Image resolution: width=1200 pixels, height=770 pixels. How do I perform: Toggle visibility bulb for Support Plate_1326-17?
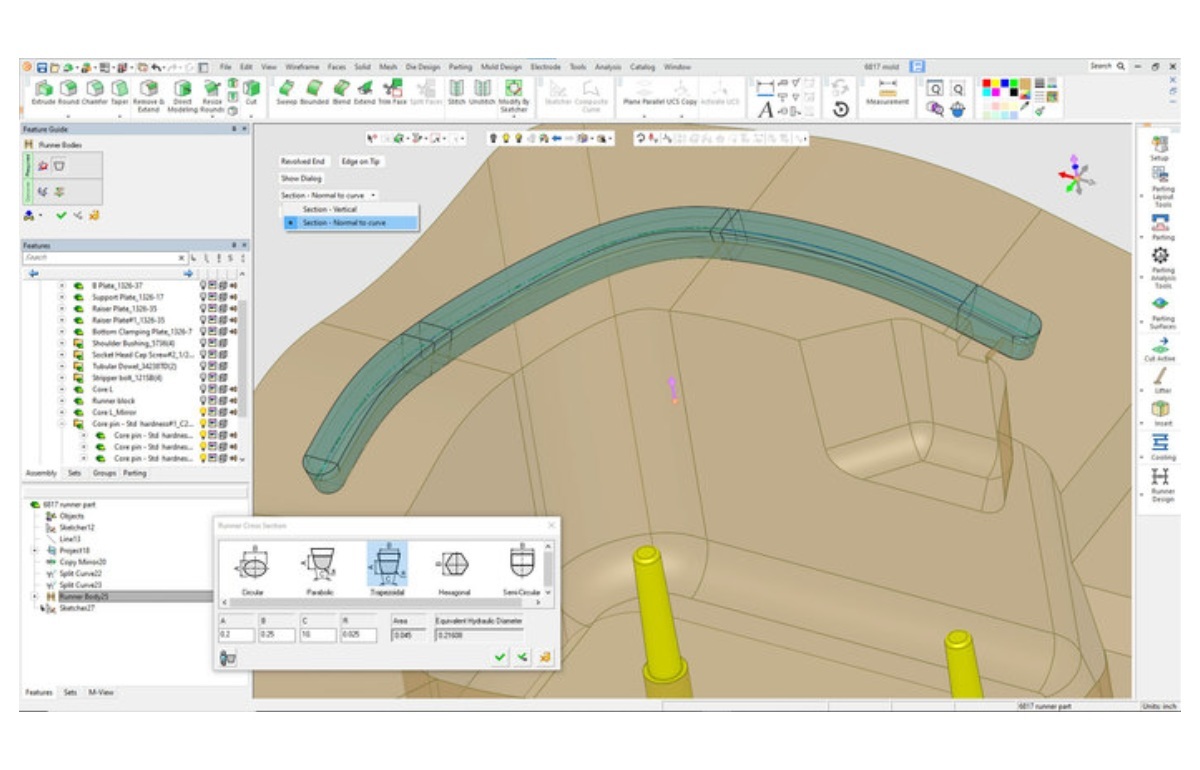pyautogui.click(x=205, y=297)
